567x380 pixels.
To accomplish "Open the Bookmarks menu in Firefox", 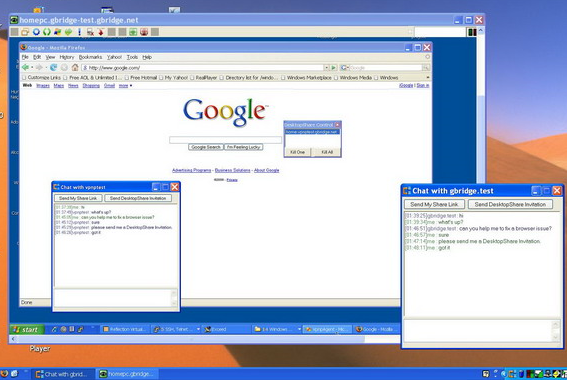I will pyautogui.click(x=90, y=57).
